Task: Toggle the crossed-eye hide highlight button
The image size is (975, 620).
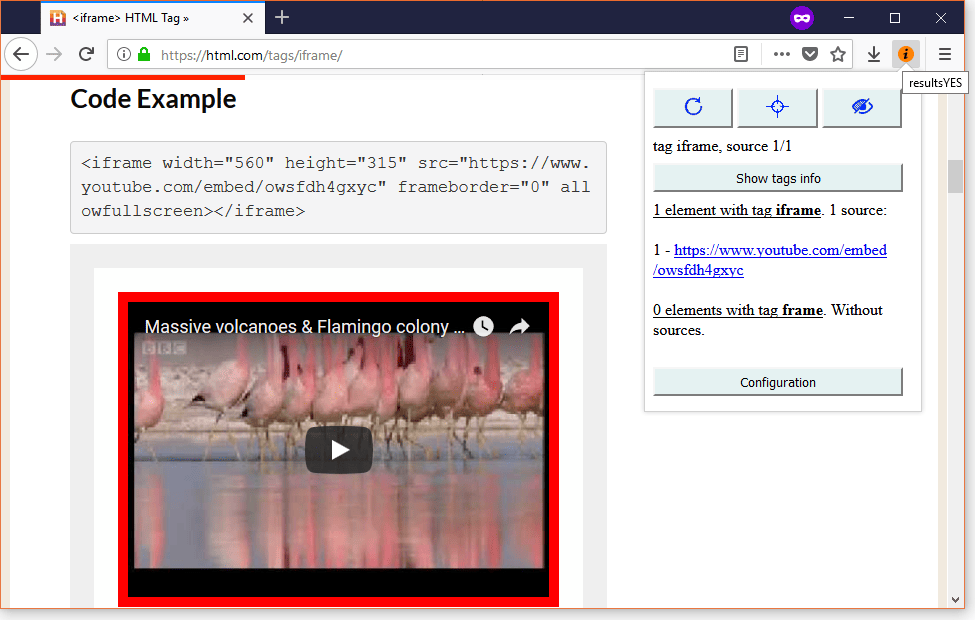Action: pyautogui.click(x=862, y=107)
